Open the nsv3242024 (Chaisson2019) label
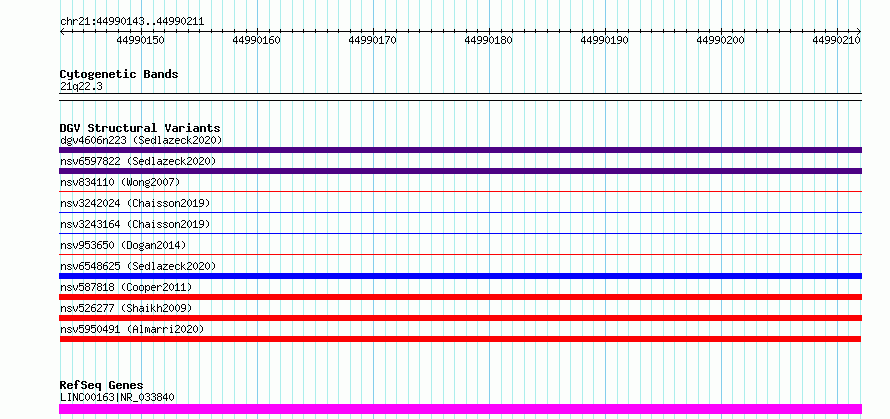The image size is (890, 419). point(135,203)
